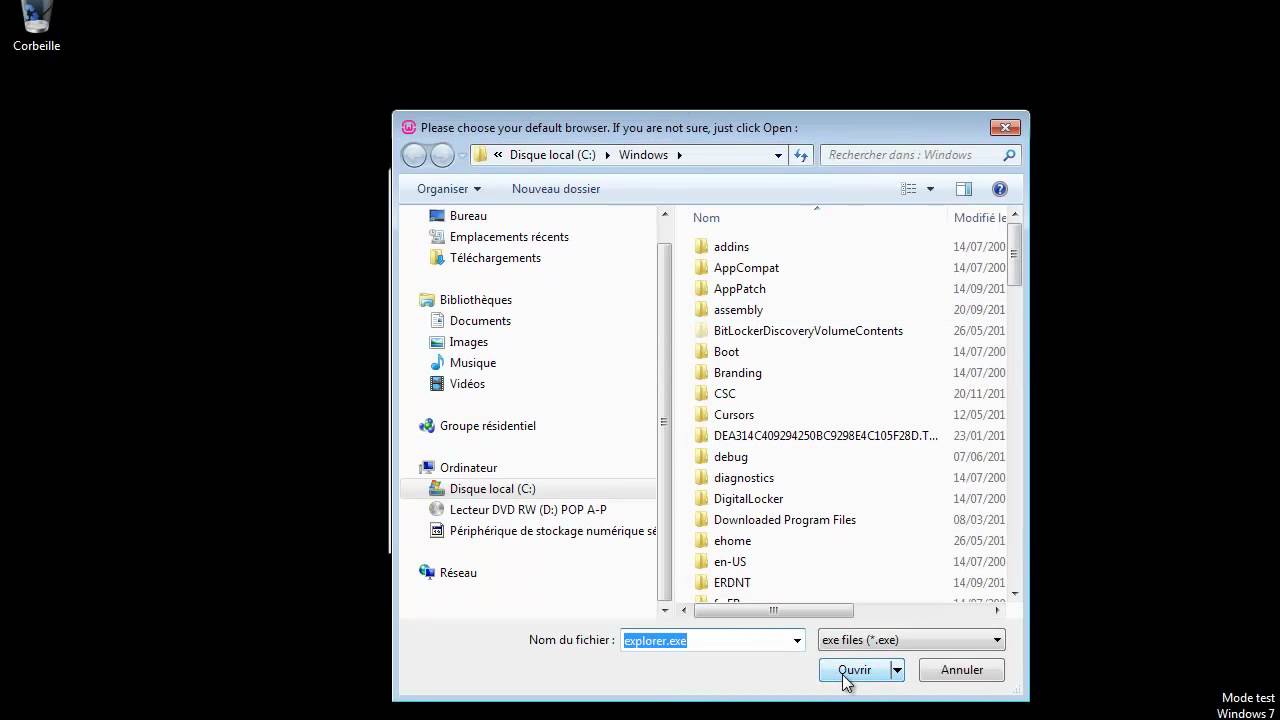
Task: Select Bureau in the navigation pane
Action: [x=468, y=216]
